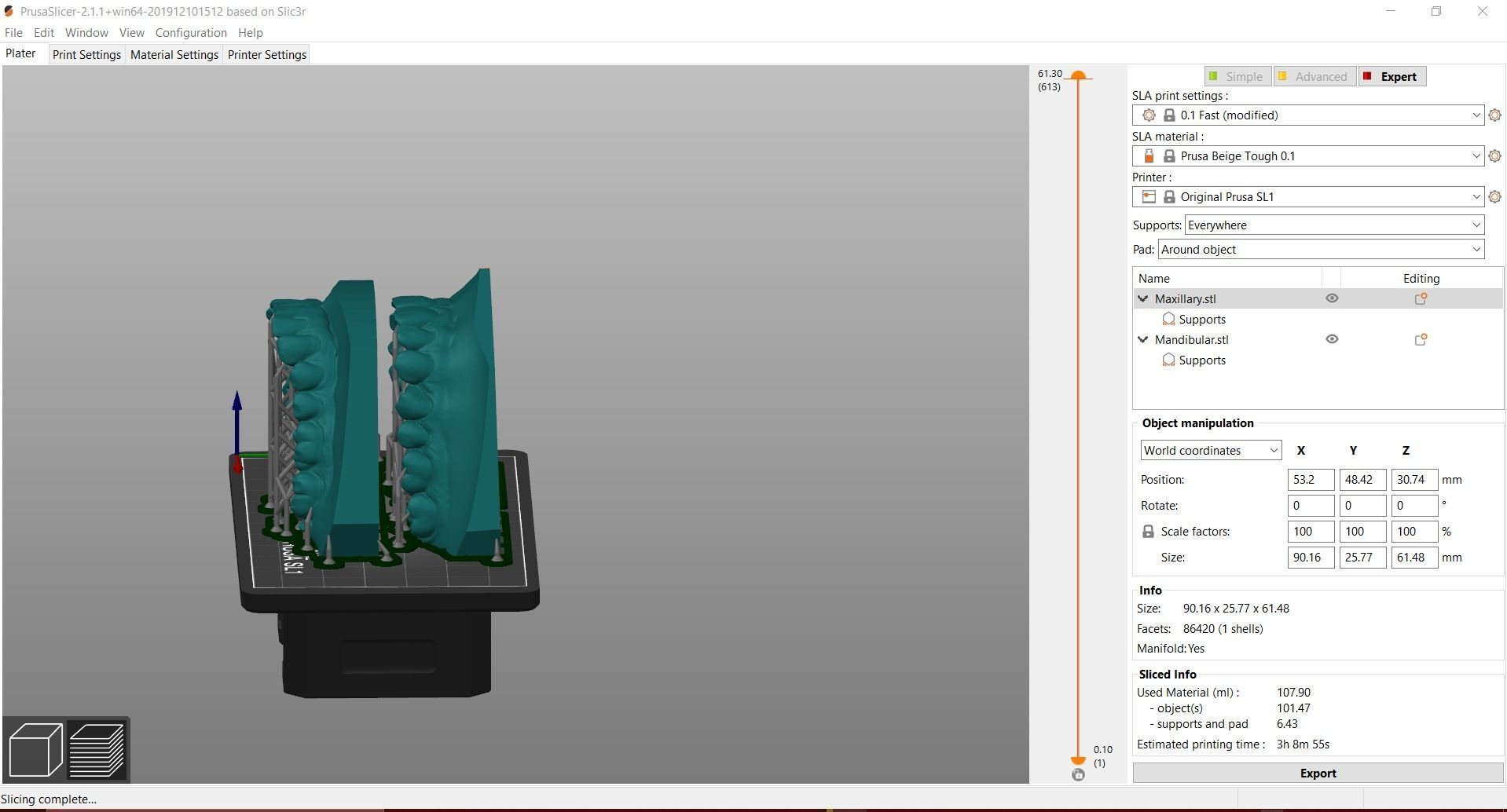Viewport: 1507px width, 812px height.
Task: Switch to Print Settings tab
Action: click(86, 54)
